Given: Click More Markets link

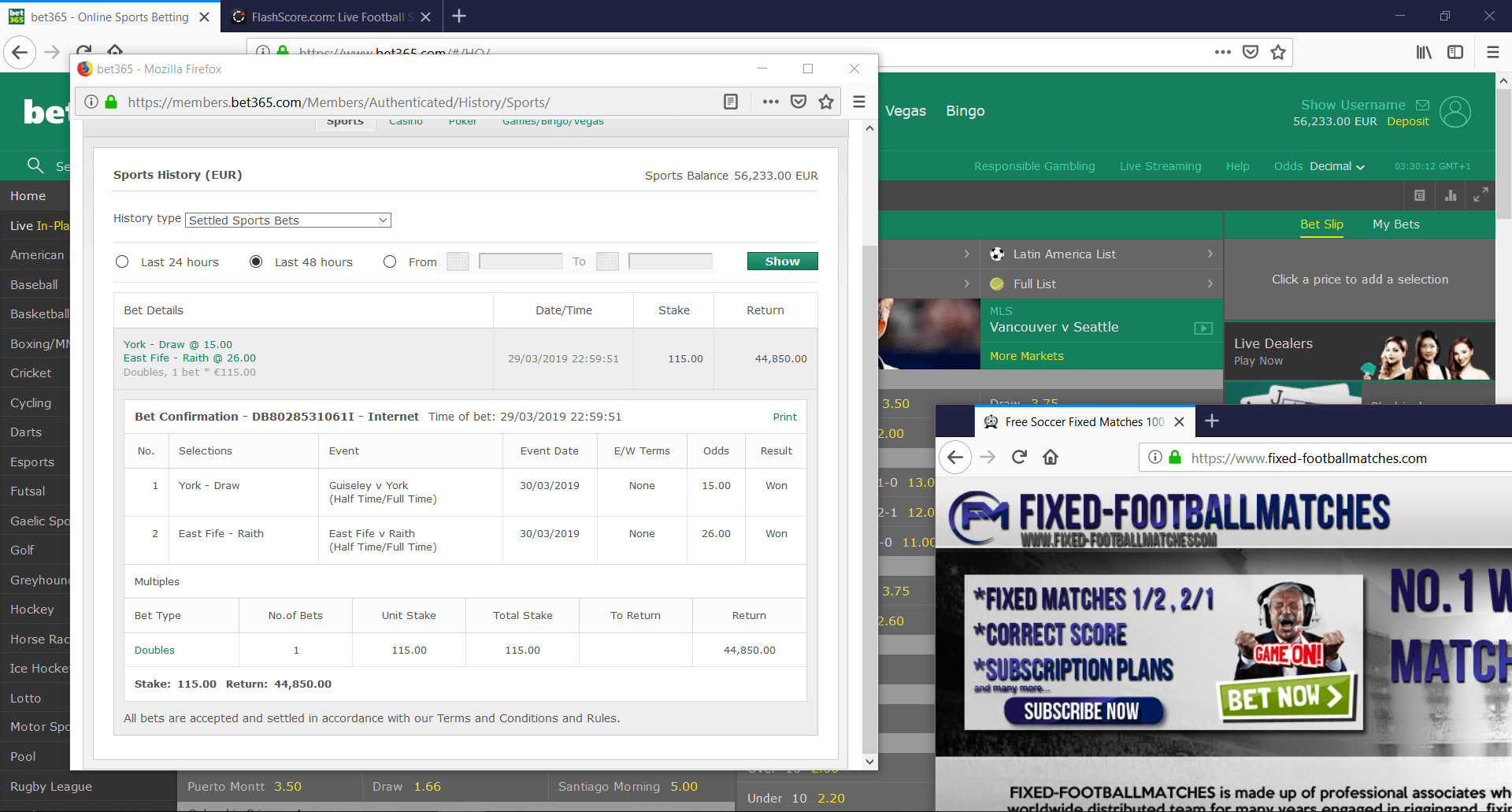Looking at the screenshot, I should point(1026,356).
